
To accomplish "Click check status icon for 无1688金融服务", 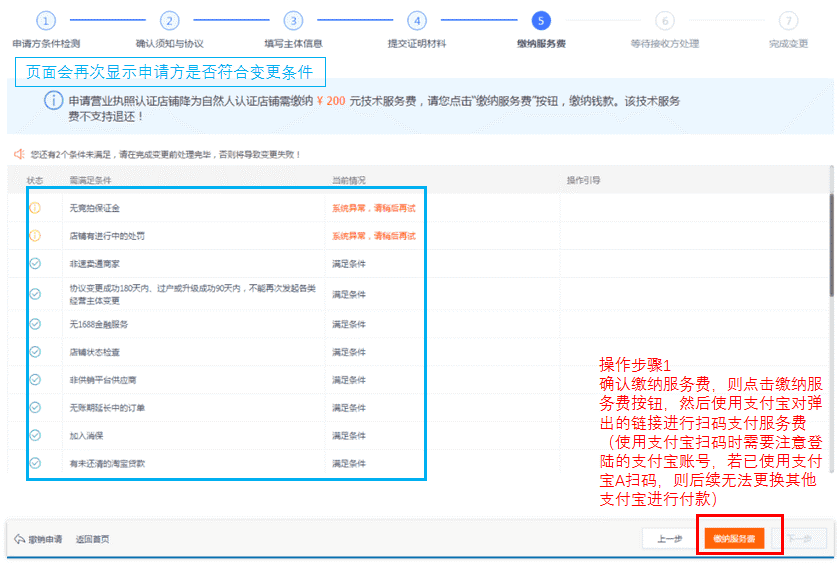I will 35,324.
